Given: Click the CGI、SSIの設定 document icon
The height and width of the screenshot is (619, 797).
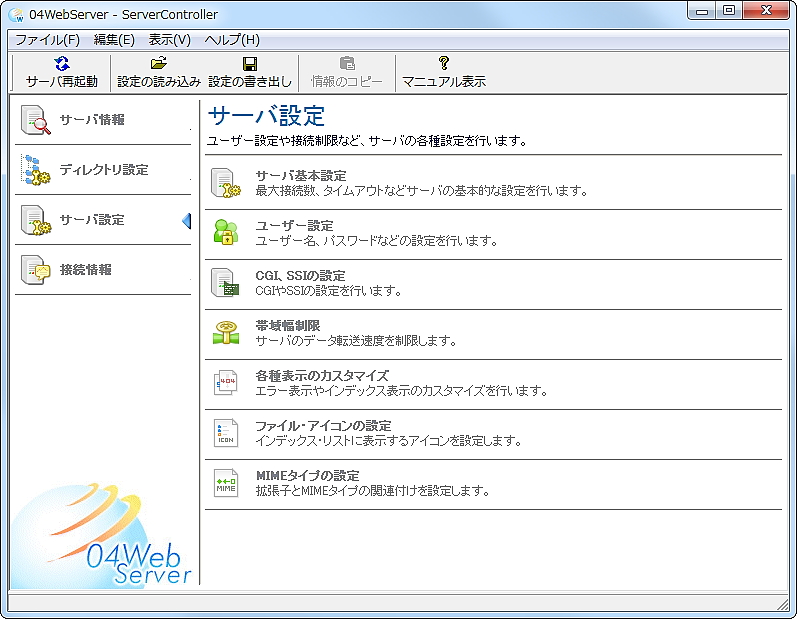Looking at the screenshot, I should [x=226, y=283].
